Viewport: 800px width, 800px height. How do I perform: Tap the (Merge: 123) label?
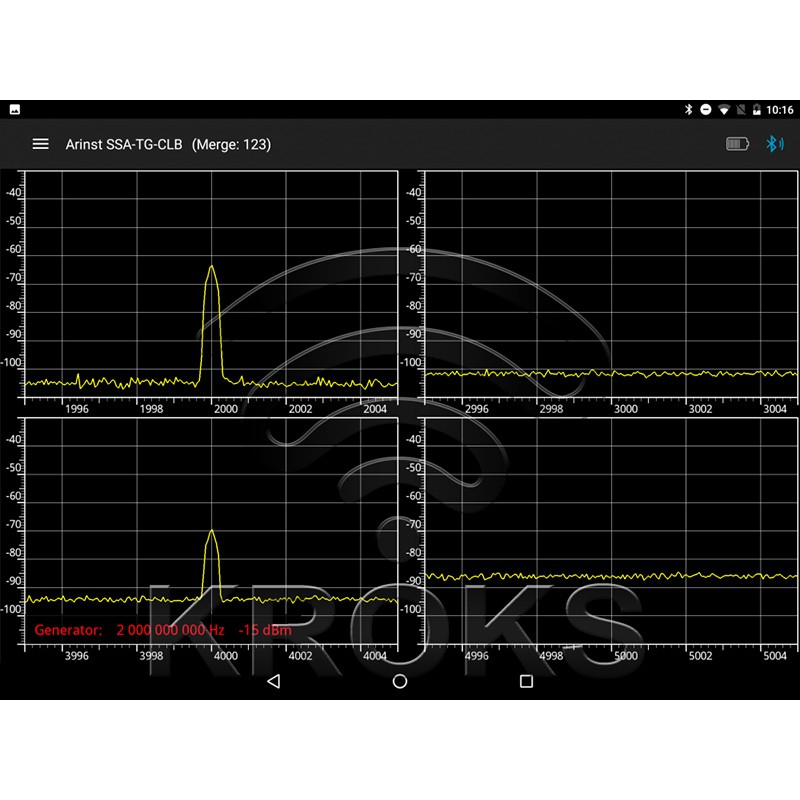pyautogui.click(x=231, y=144)
